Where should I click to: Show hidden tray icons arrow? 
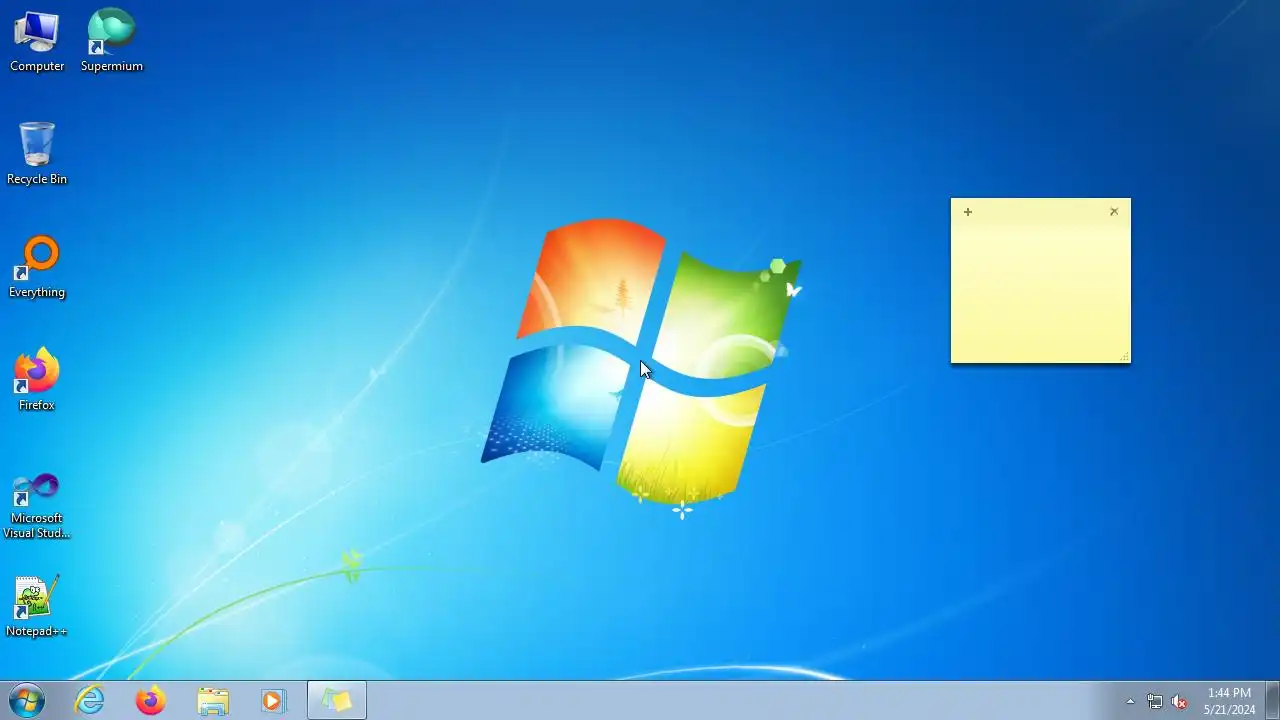[x=1130, y=701]
